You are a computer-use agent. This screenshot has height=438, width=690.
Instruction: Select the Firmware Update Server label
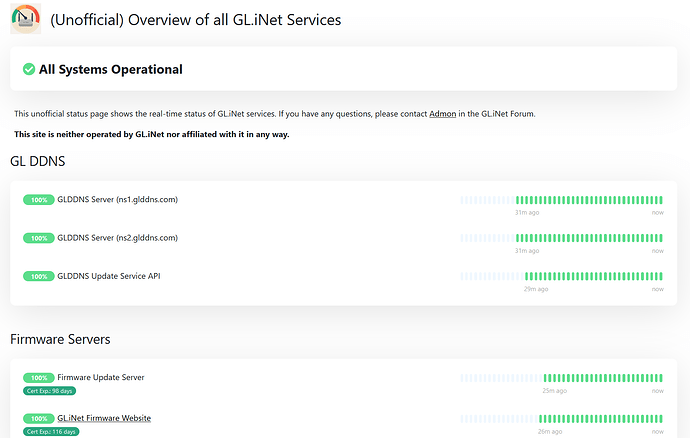(x=101, y=377)
